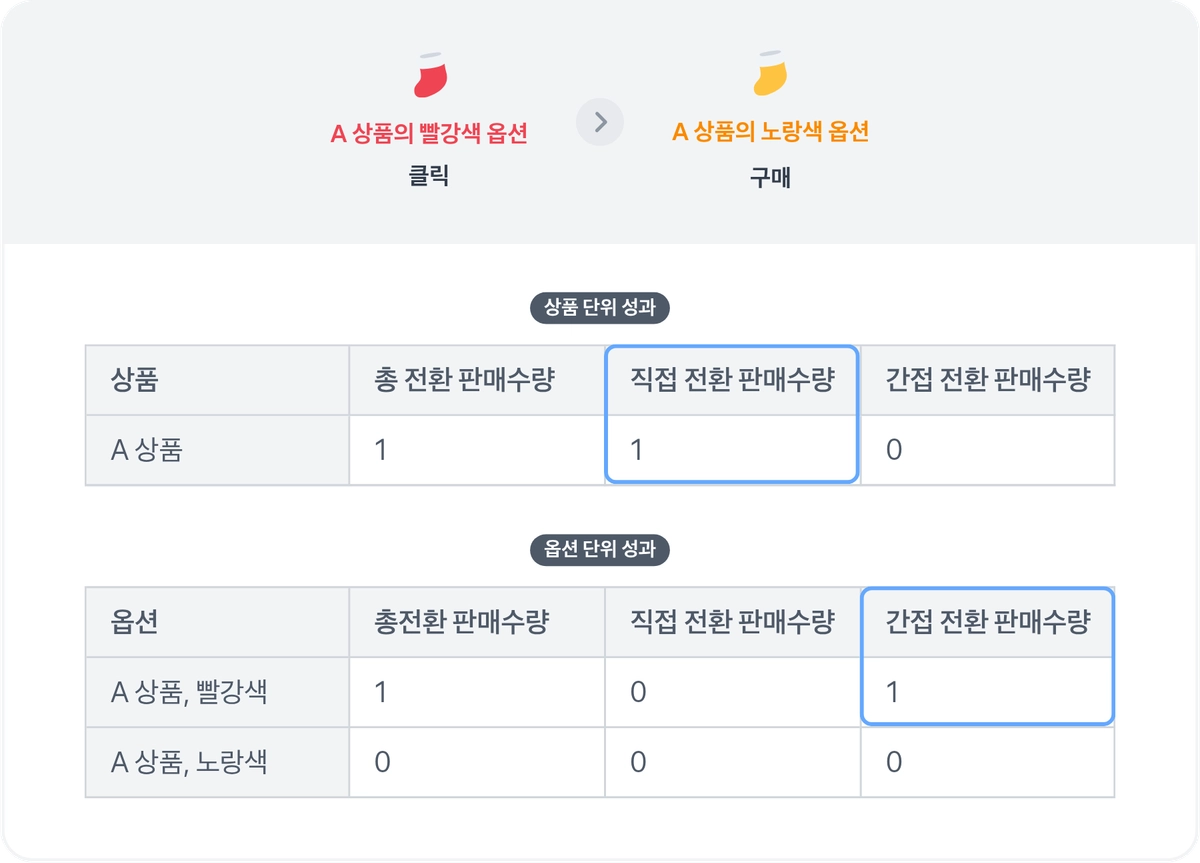Click the chevron arrow between options
Screen dimensions: 1200x863
pyautogui.click(x=600, y=122)
